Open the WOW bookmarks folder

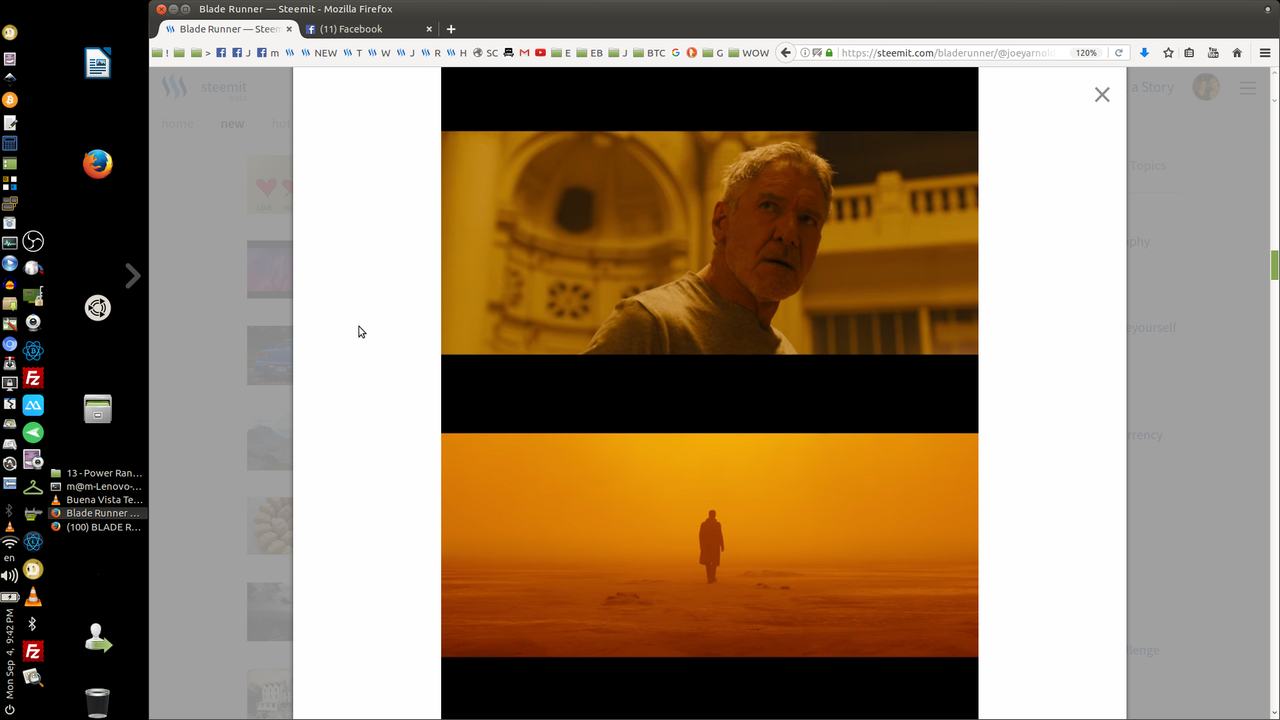pos(748,52)
